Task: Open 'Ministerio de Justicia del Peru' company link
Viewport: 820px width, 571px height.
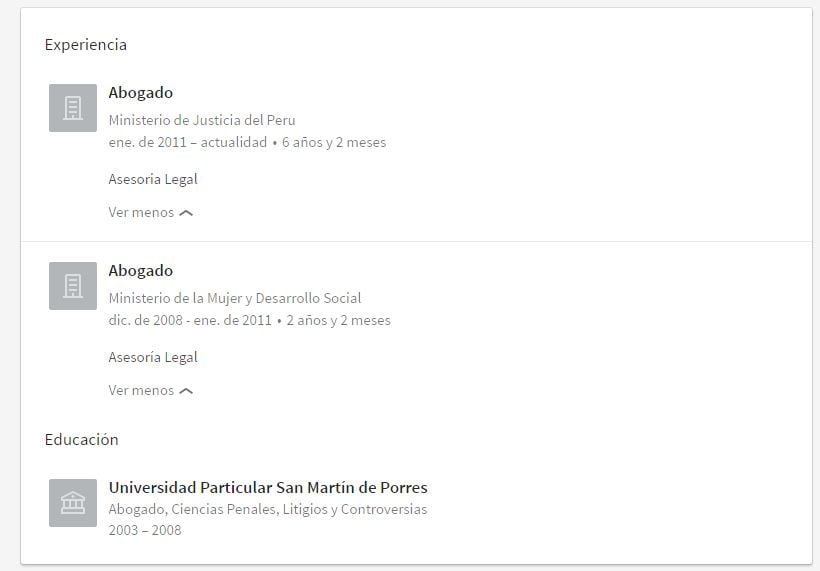Action: click(x=202, y=120)
